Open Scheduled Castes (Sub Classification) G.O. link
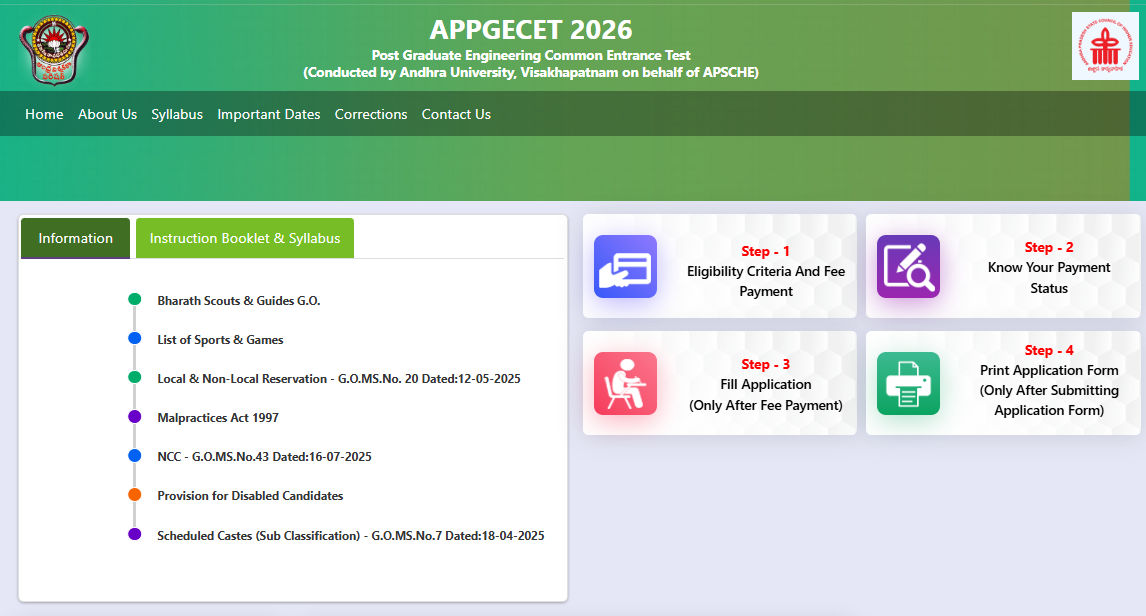The width and height of the screenshot is (1146, 616). 350,536
